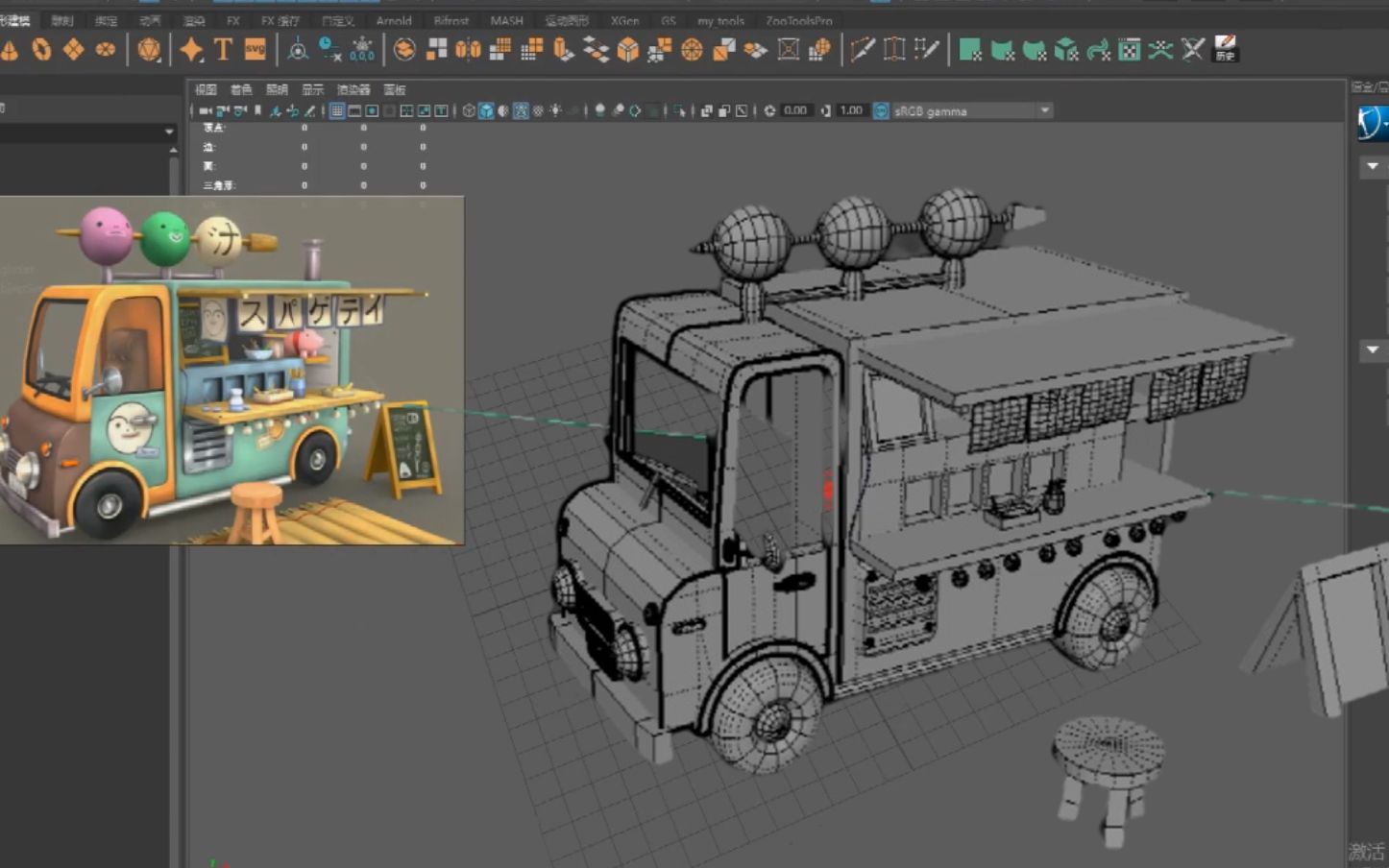Activate the Multi-Cut tool icon
This screenshot has width=1389, height=868.
862,50
